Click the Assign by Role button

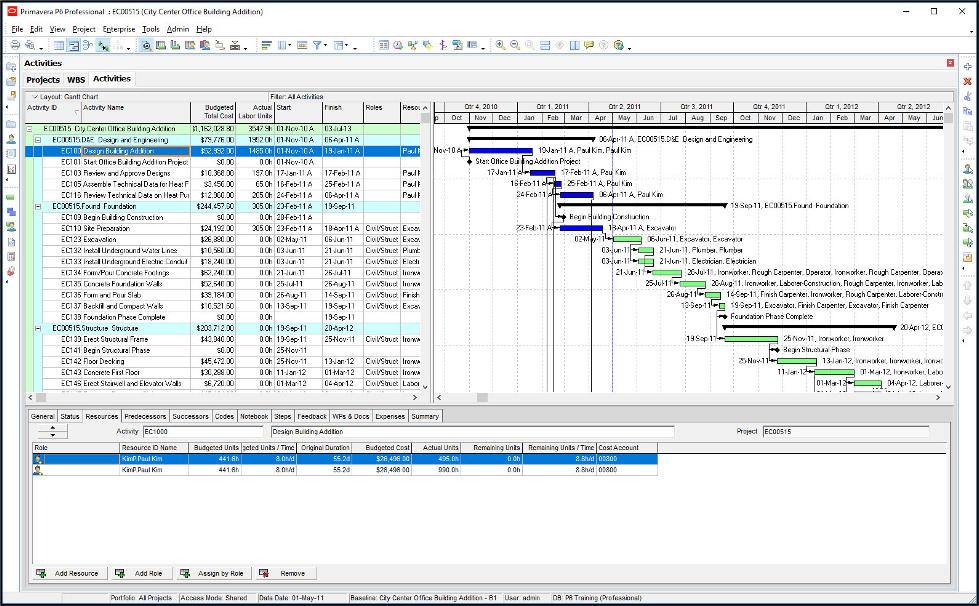point(213,574)
